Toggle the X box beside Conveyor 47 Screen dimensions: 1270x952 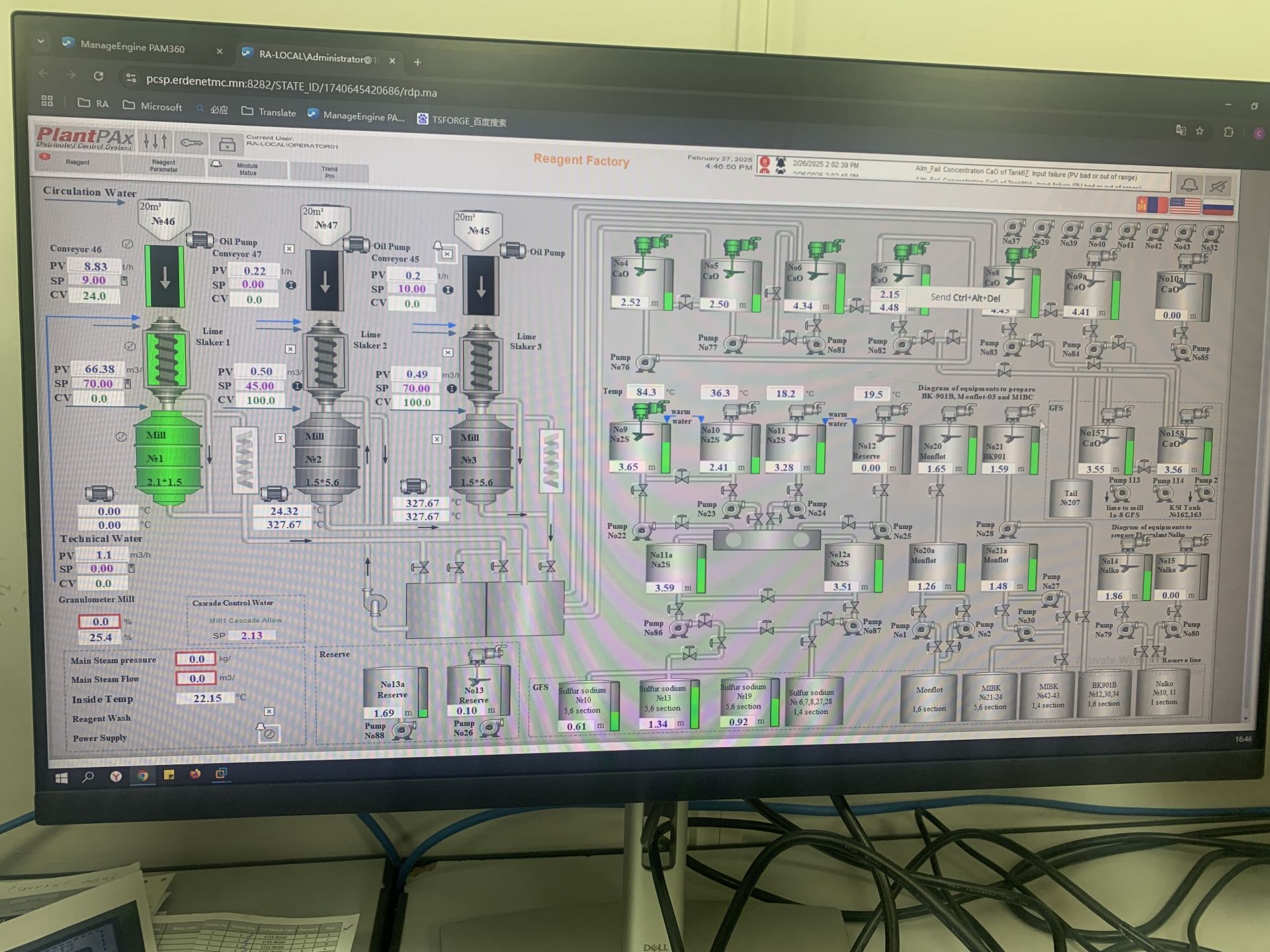pyautogui.click(x=289, y=249)
